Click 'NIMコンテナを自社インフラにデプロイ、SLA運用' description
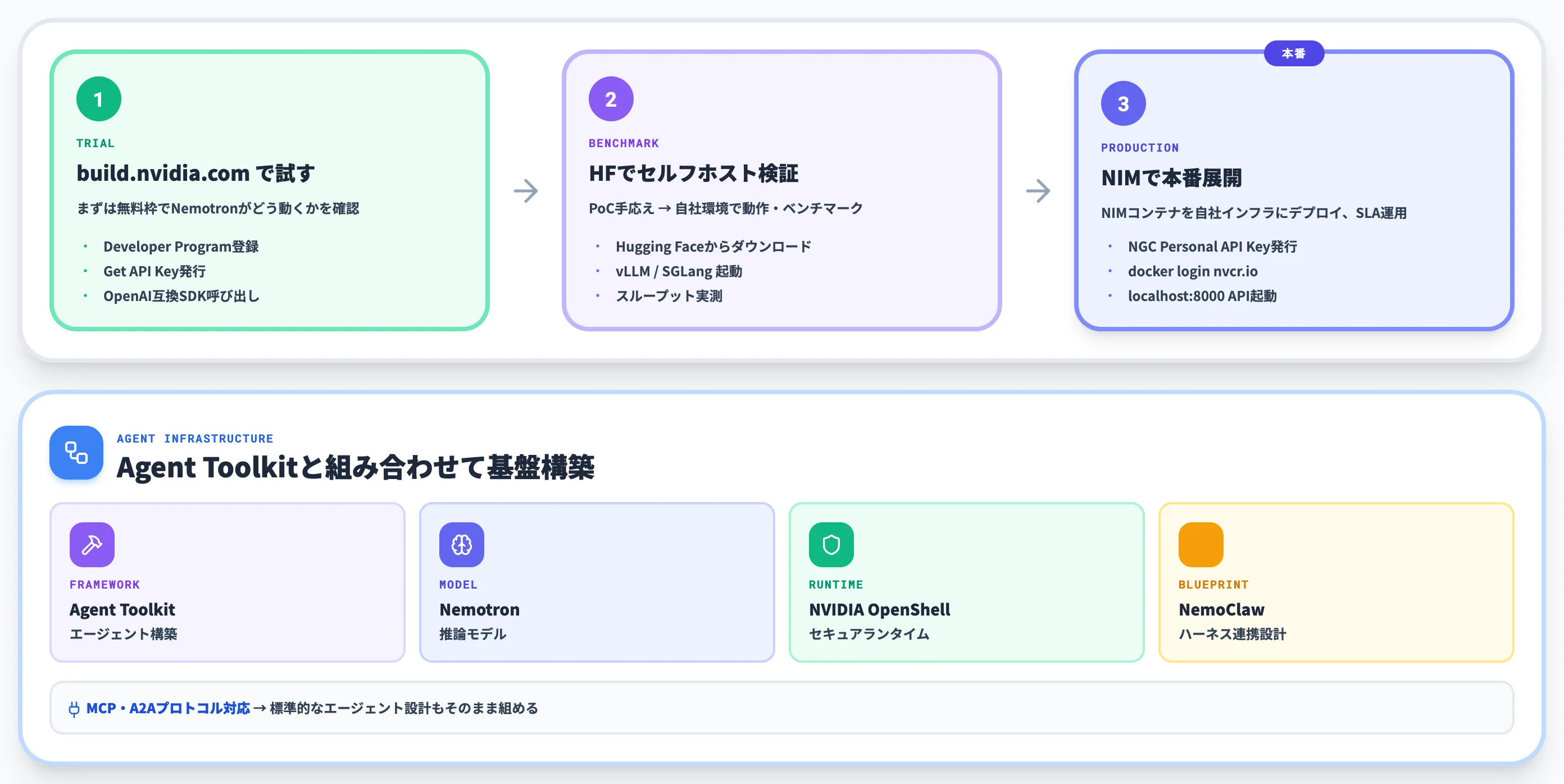Viewport: 1564px width, 784px height. (1254, 212)
